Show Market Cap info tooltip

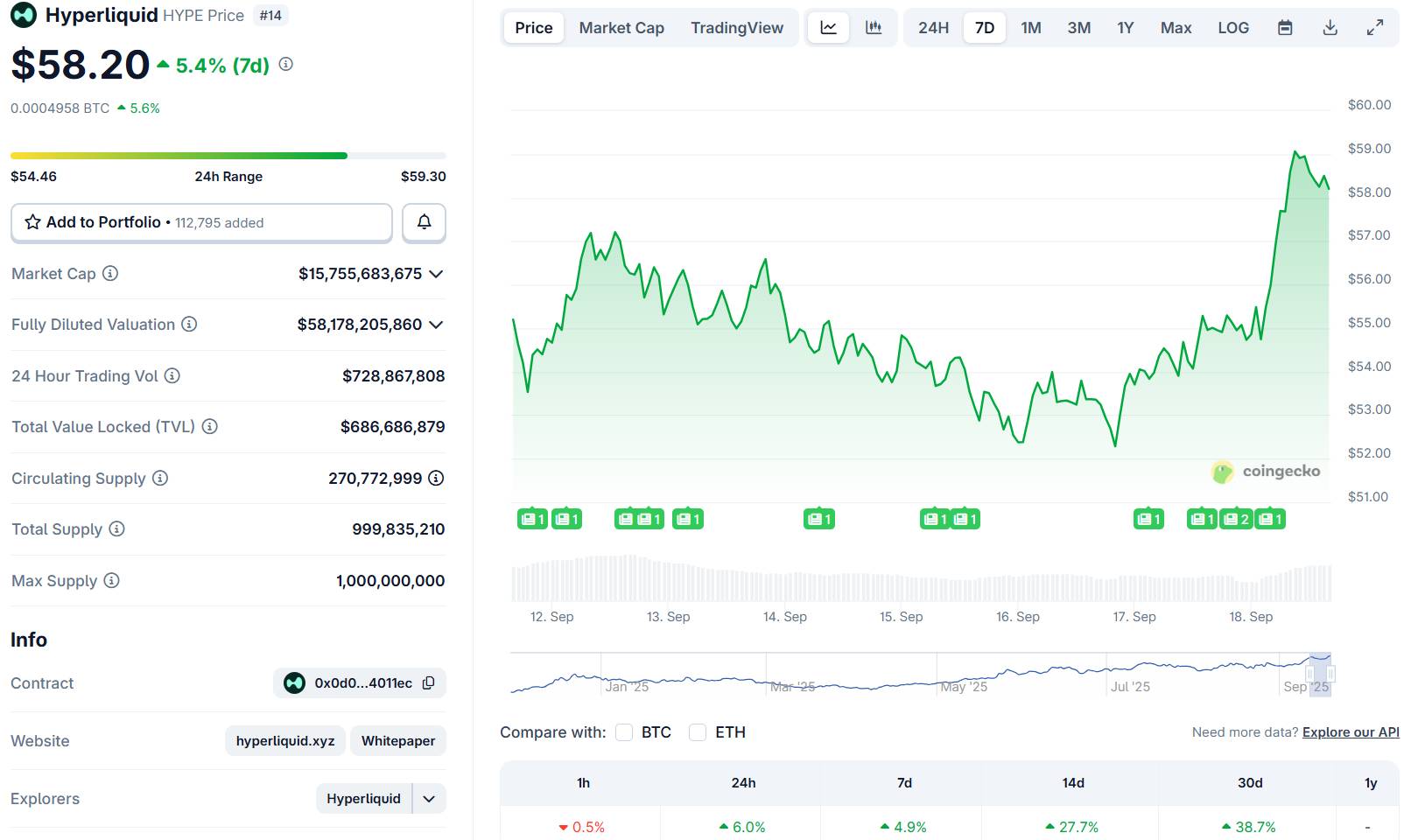[110, 273]
